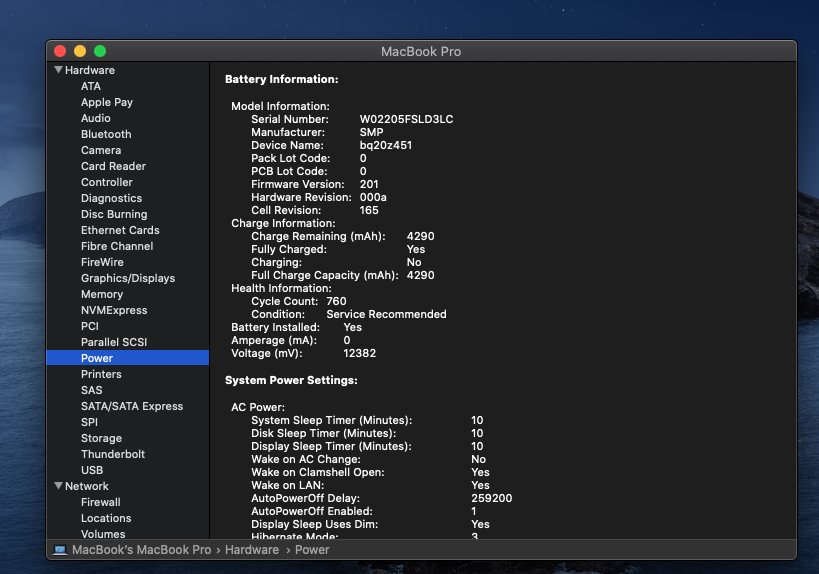Select Firewall under Network

coord(101,502)
